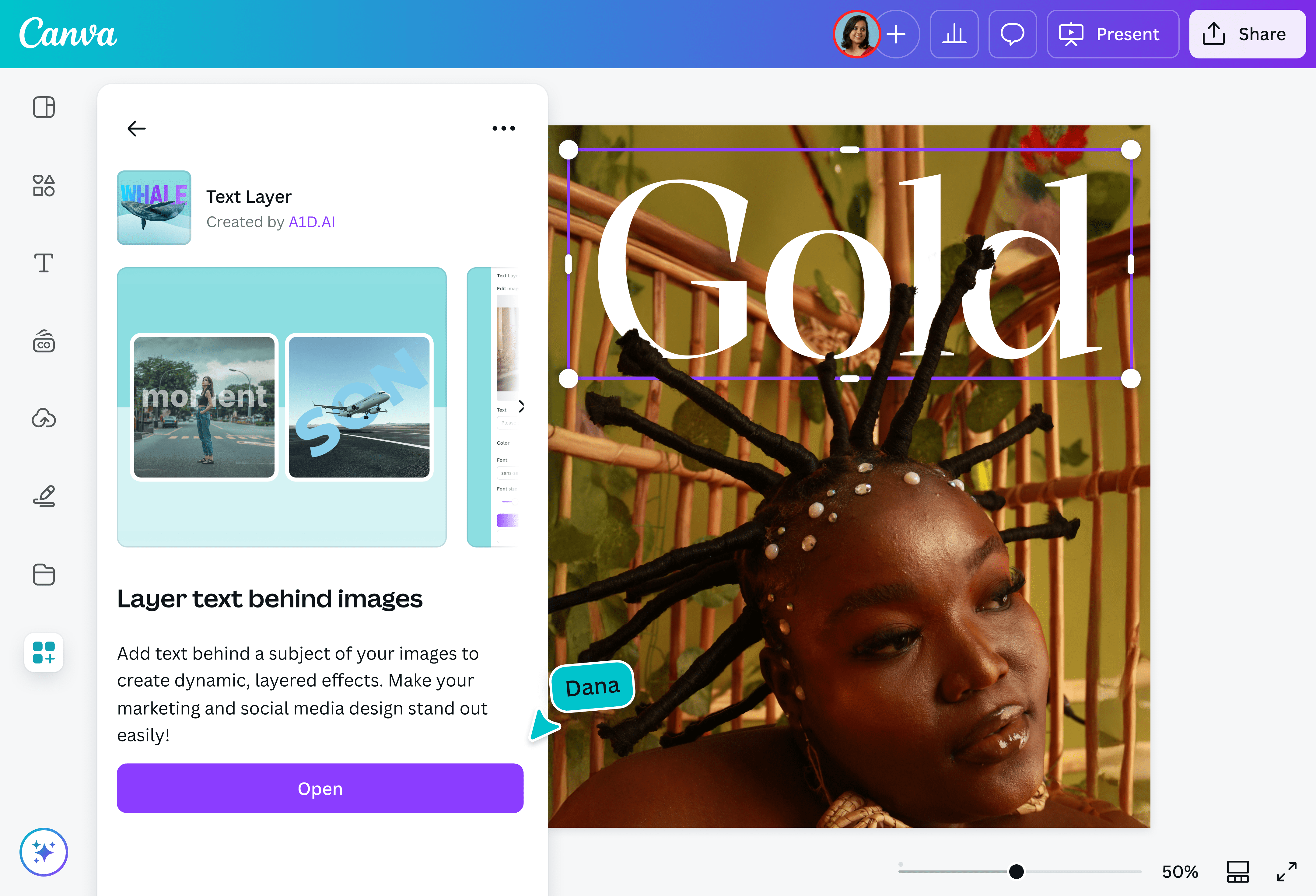Open the Elements sidebar panel
The height and width of the screenshot is (896, 1316).
[x=44, y=185]
